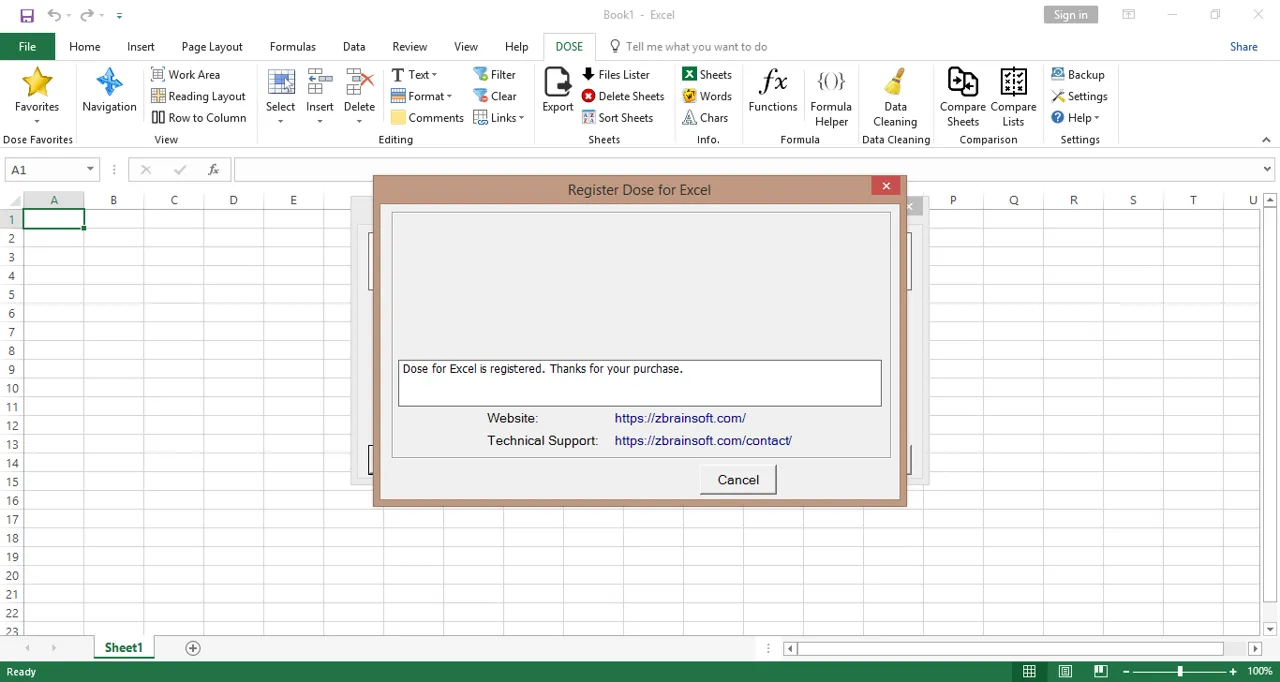1280x682 pixels.
Task: Switch to Page Layout view in status bar
Action: pyautogui.click(x=1065, y=672)
